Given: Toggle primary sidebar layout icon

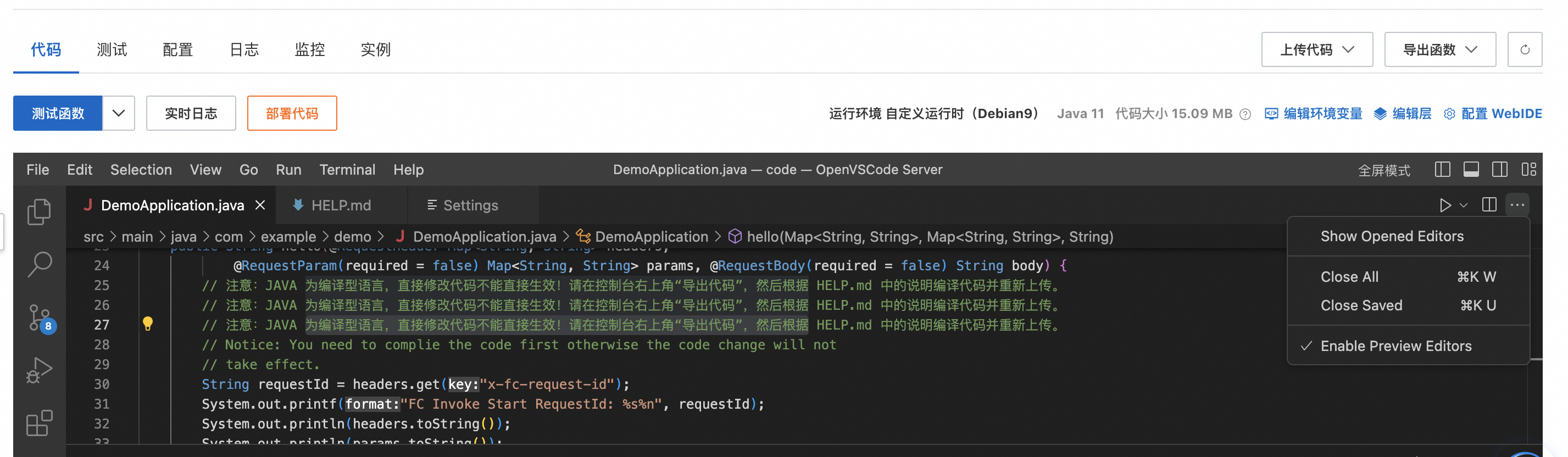Looking at the screenshot, I should 1442,169.
